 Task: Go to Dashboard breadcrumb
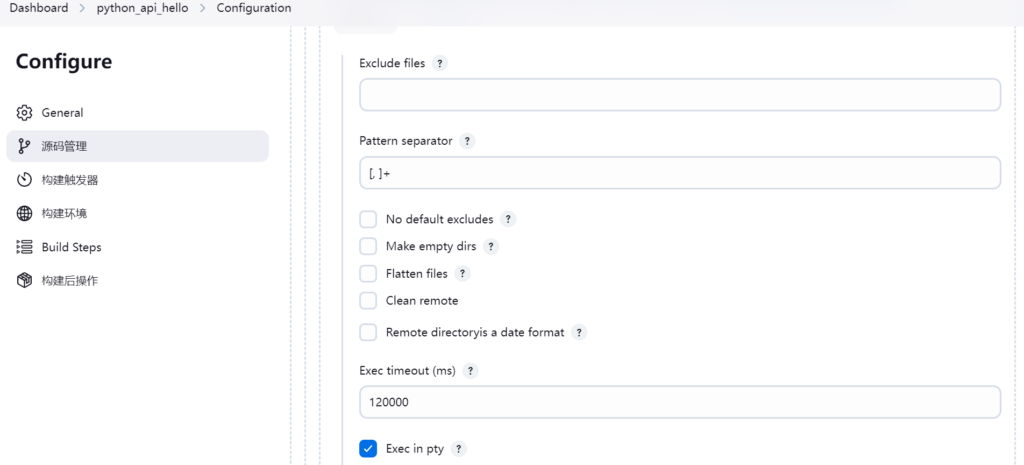[x=39, y=8]
